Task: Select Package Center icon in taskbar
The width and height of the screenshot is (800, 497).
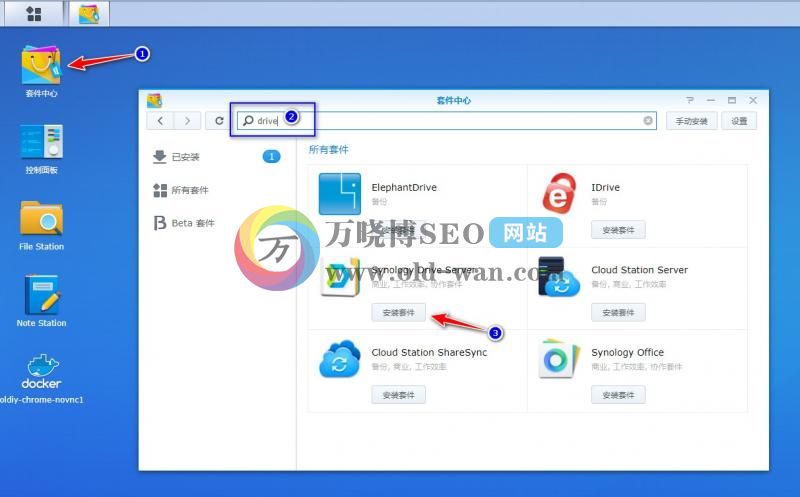Action: tap(89, 14)
